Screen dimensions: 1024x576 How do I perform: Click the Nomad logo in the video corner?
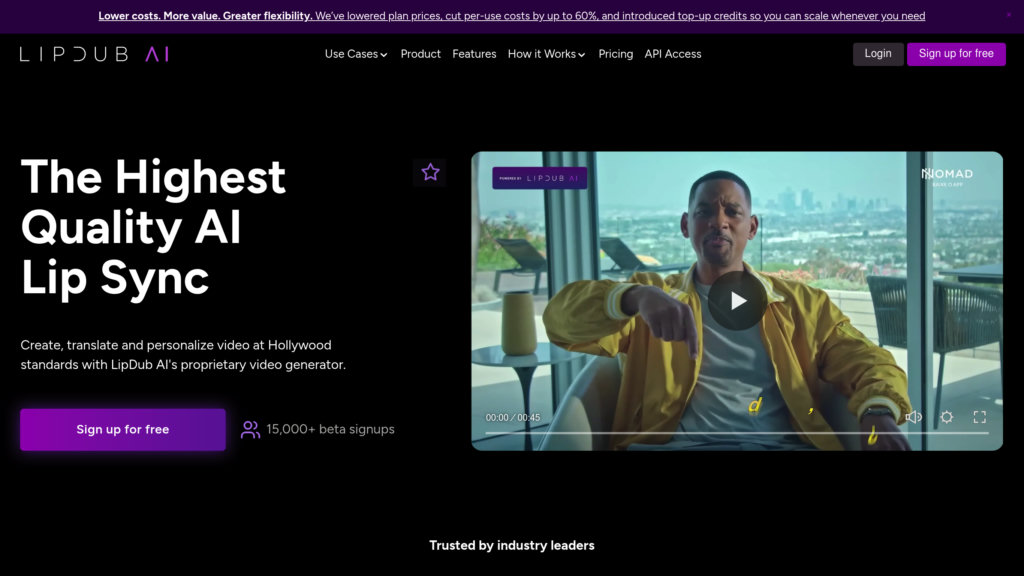[x=946, y=175]
